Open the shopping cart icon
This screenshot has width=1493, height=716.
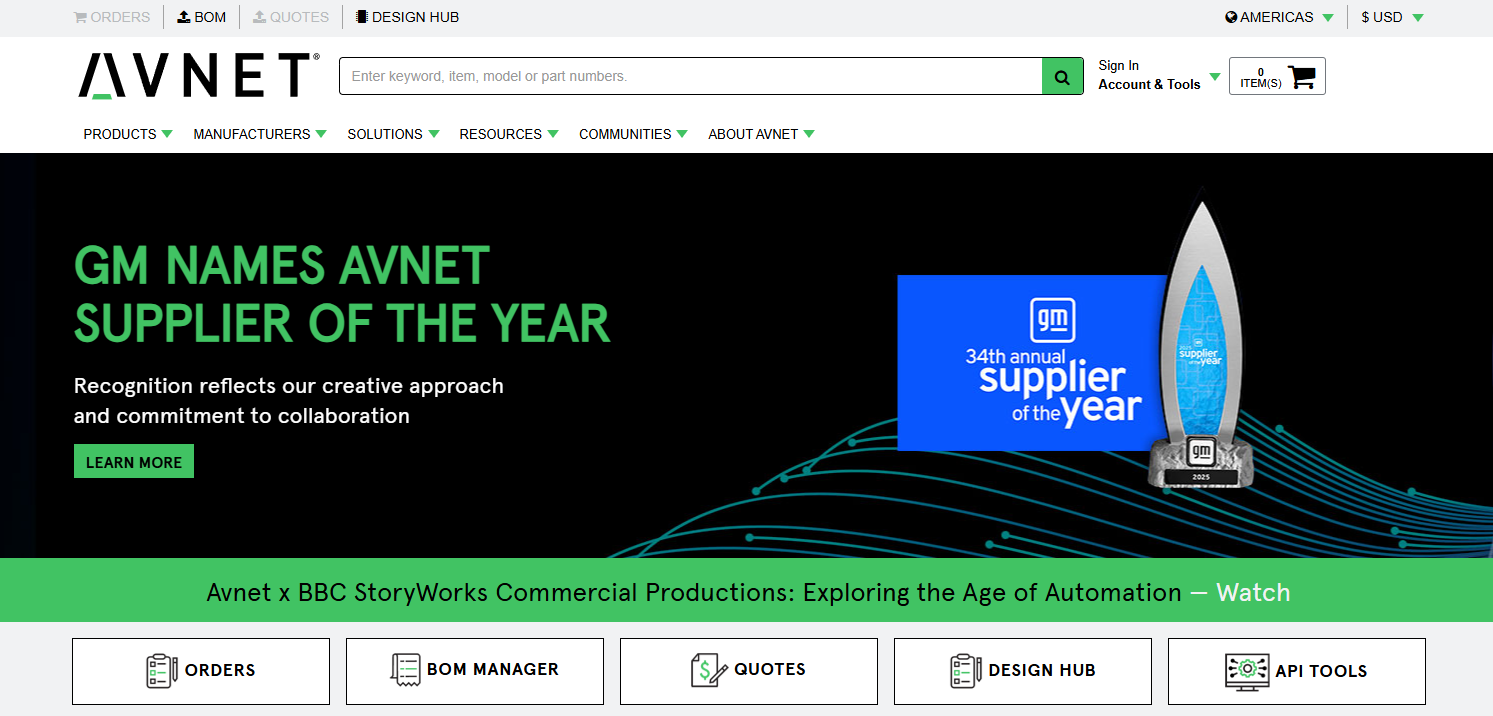pyautogui.click(x=1301, y=77)
